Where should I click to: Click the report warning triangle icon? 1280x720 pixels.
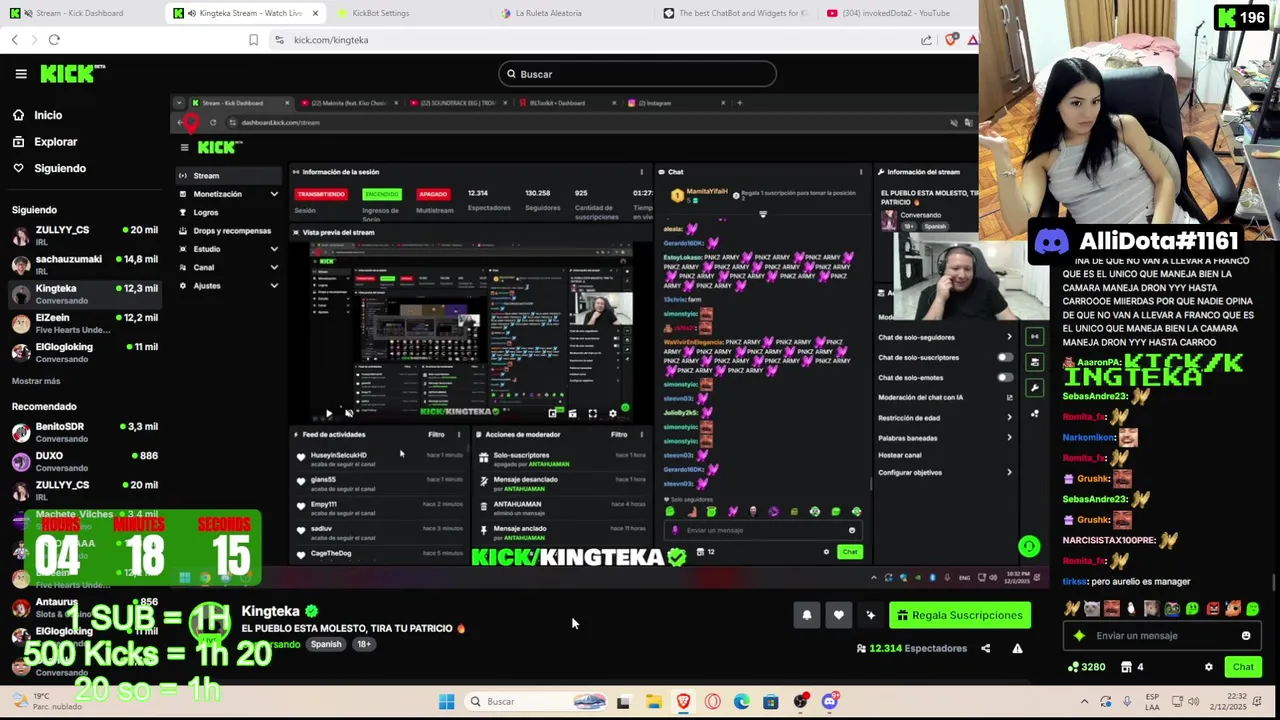click(x=1017, y=648)
